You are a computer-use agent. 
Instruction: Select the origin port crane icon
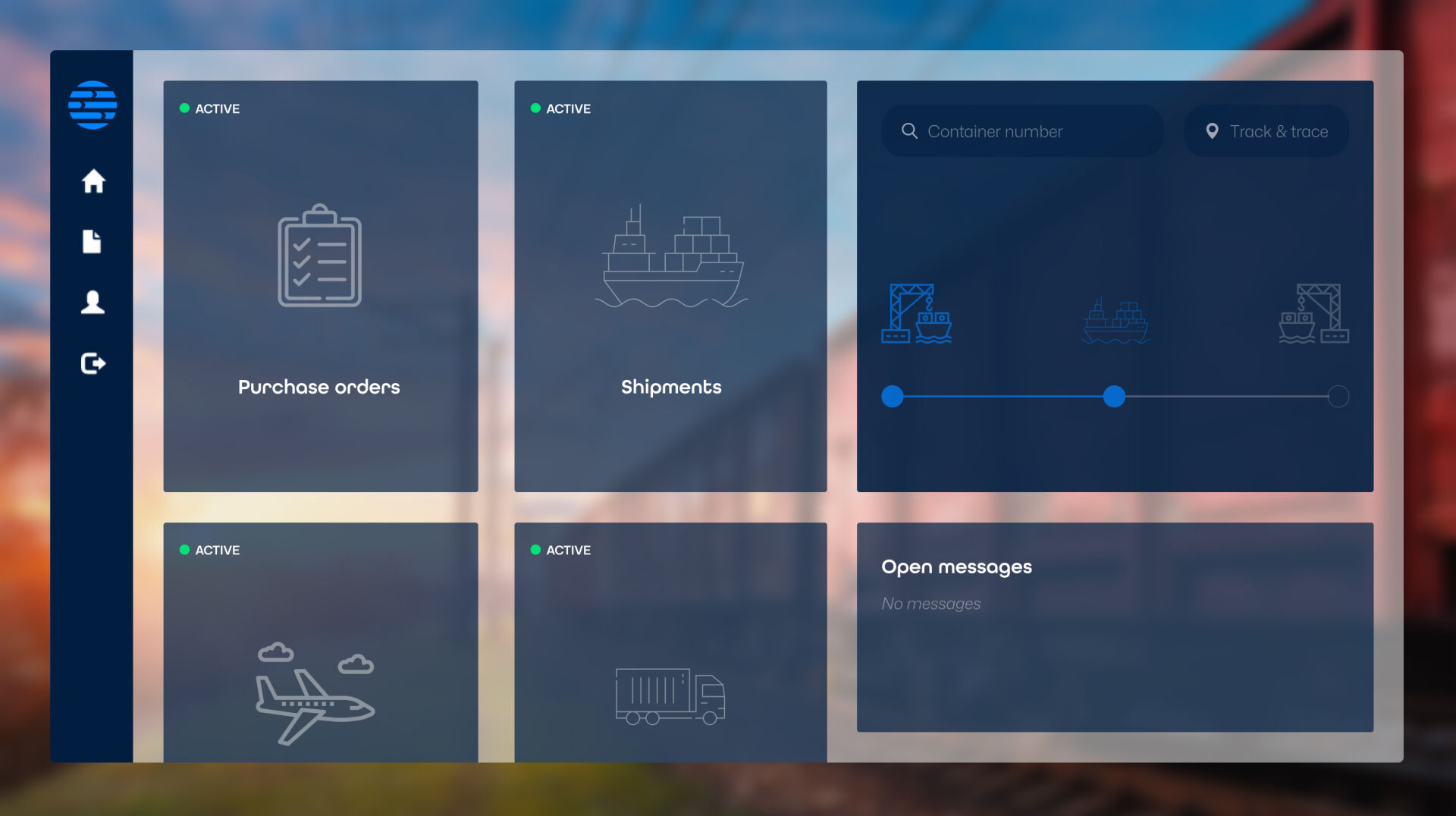pyautogui.click(x=916, y=313)
